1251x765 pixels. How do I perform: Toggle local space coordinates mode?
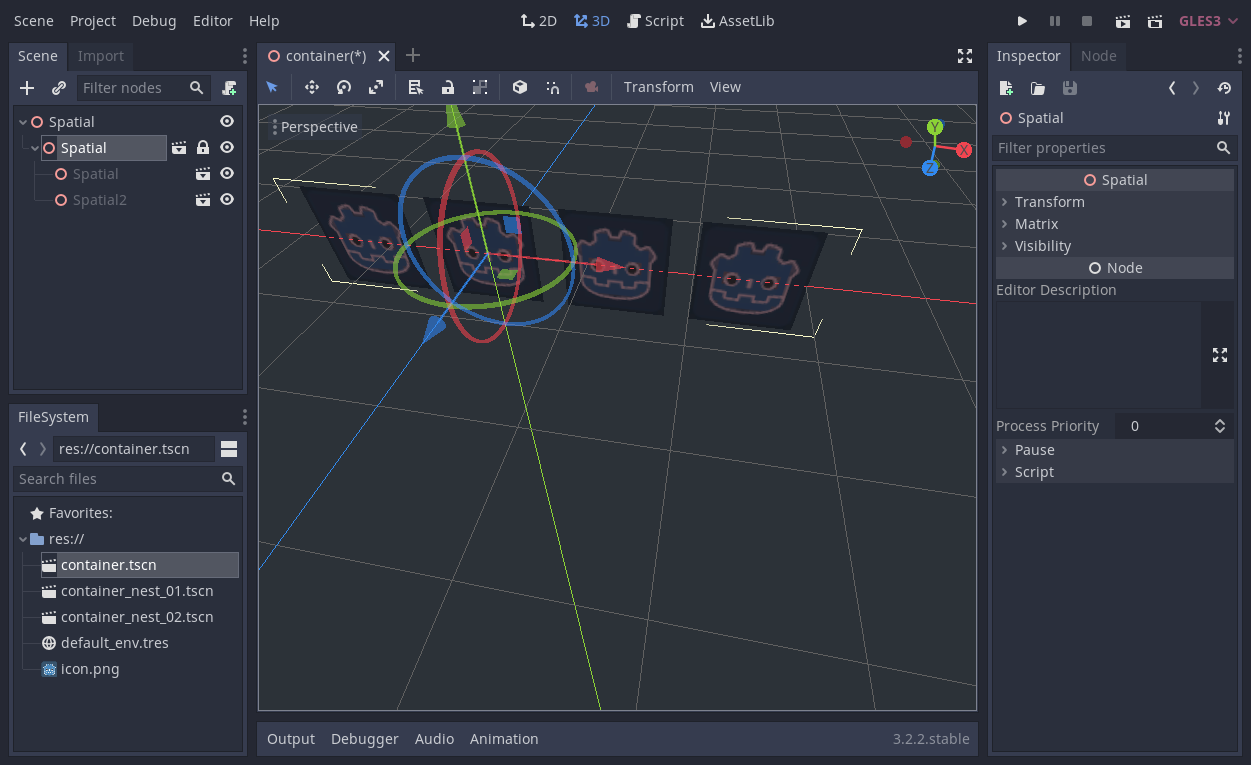coord(519,87)
